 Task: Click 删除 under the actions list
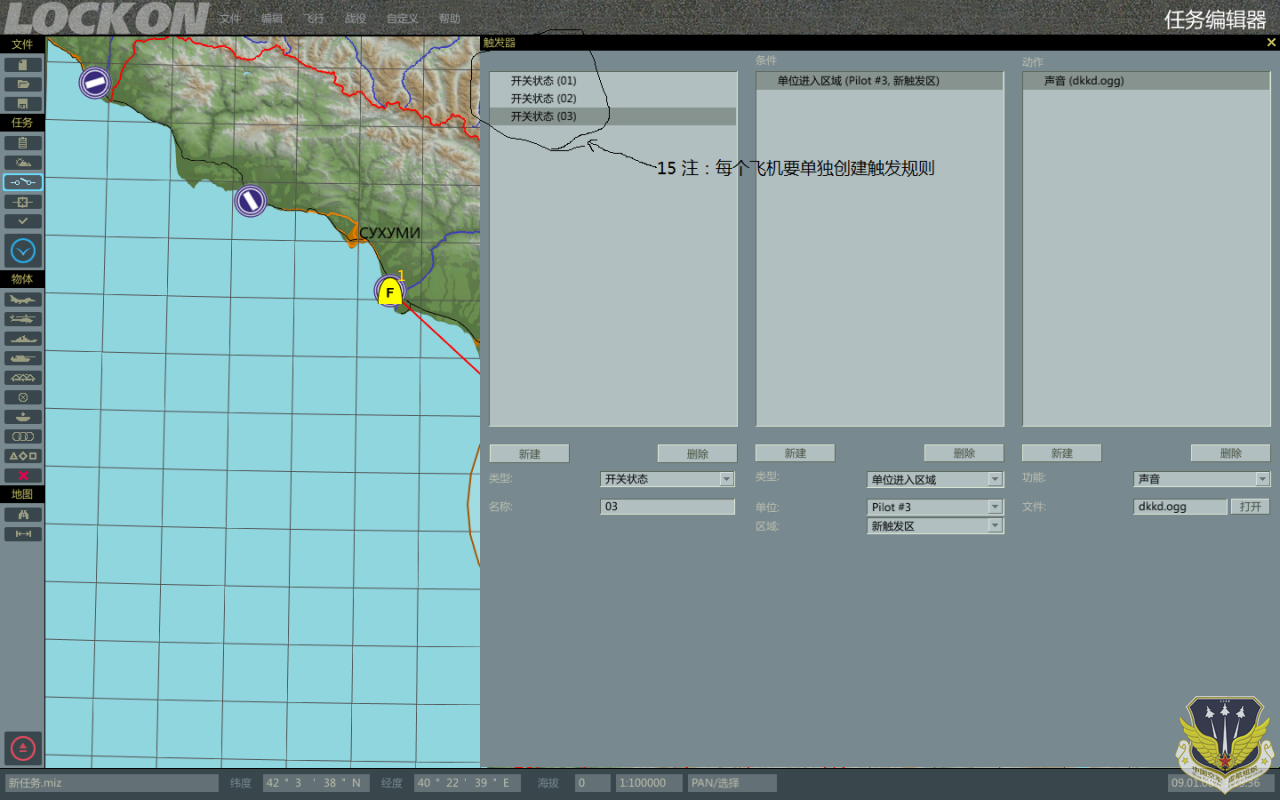click(x=1230, y=454)
